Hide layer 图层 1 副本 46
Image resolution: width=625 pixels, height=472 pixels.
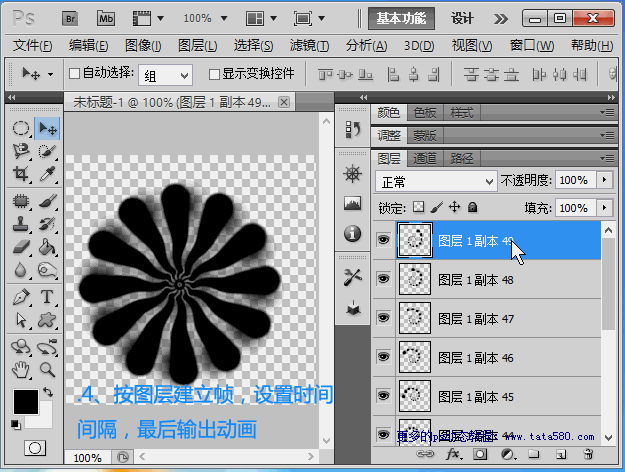[x=383, y=357]
